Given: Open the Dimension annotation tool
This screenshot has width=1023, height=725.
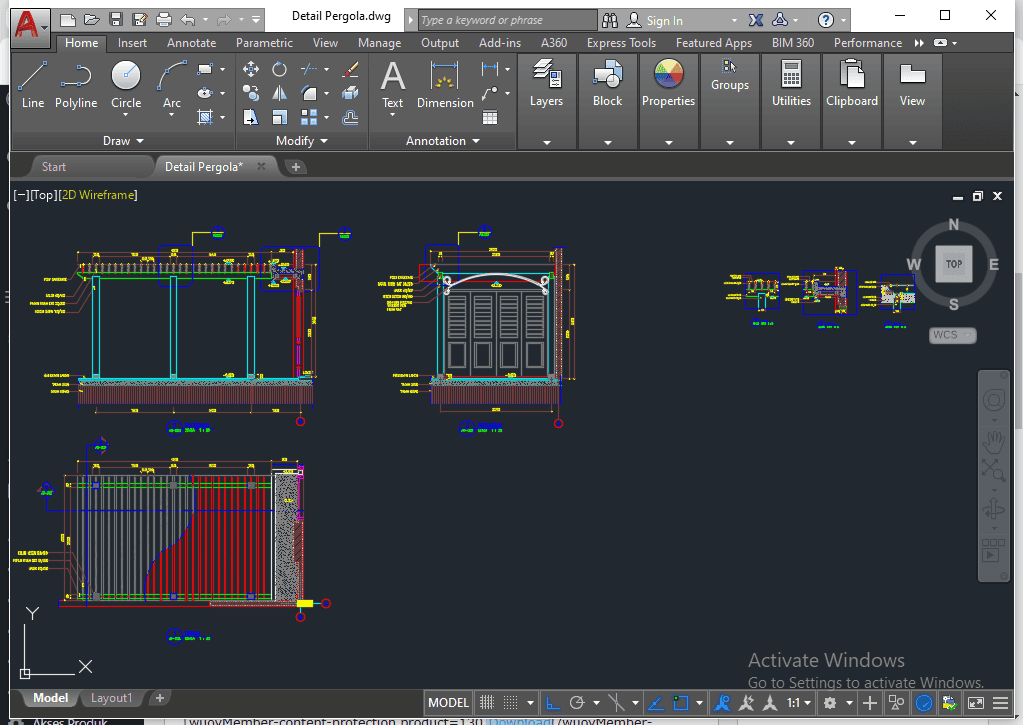Looking at the screenshot, I should pyautogui.click(x=445, y=84).
